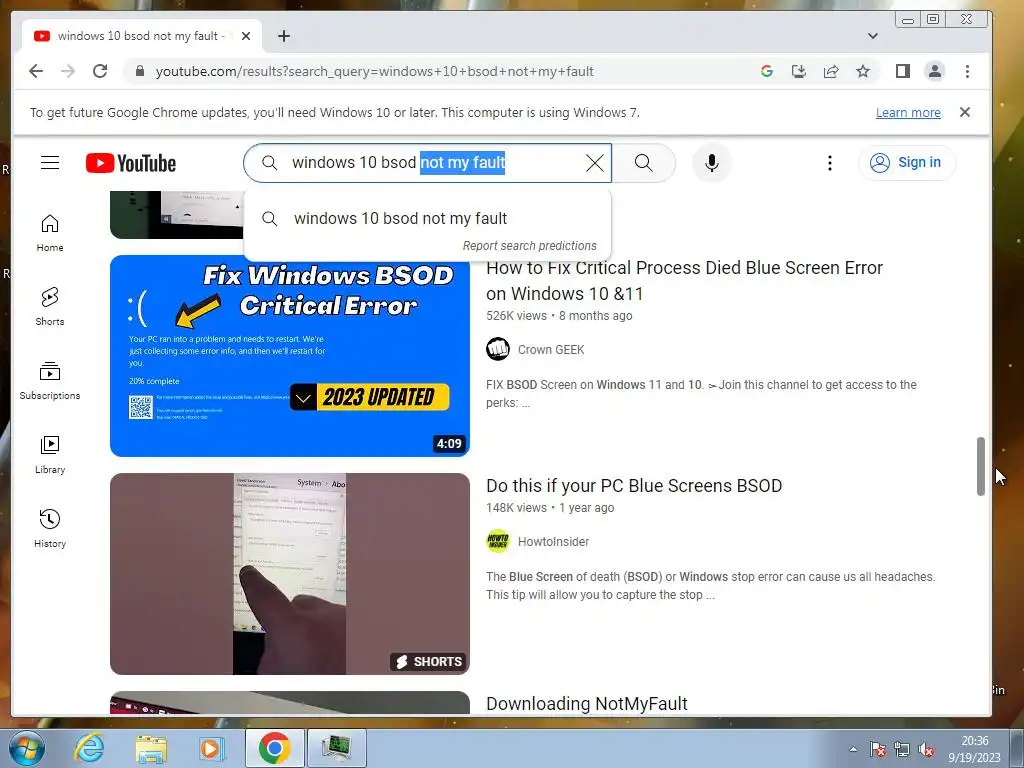Screen dimensions: 1024x768
Task: Click the muted volume tray icon
Action: [926, 750]
